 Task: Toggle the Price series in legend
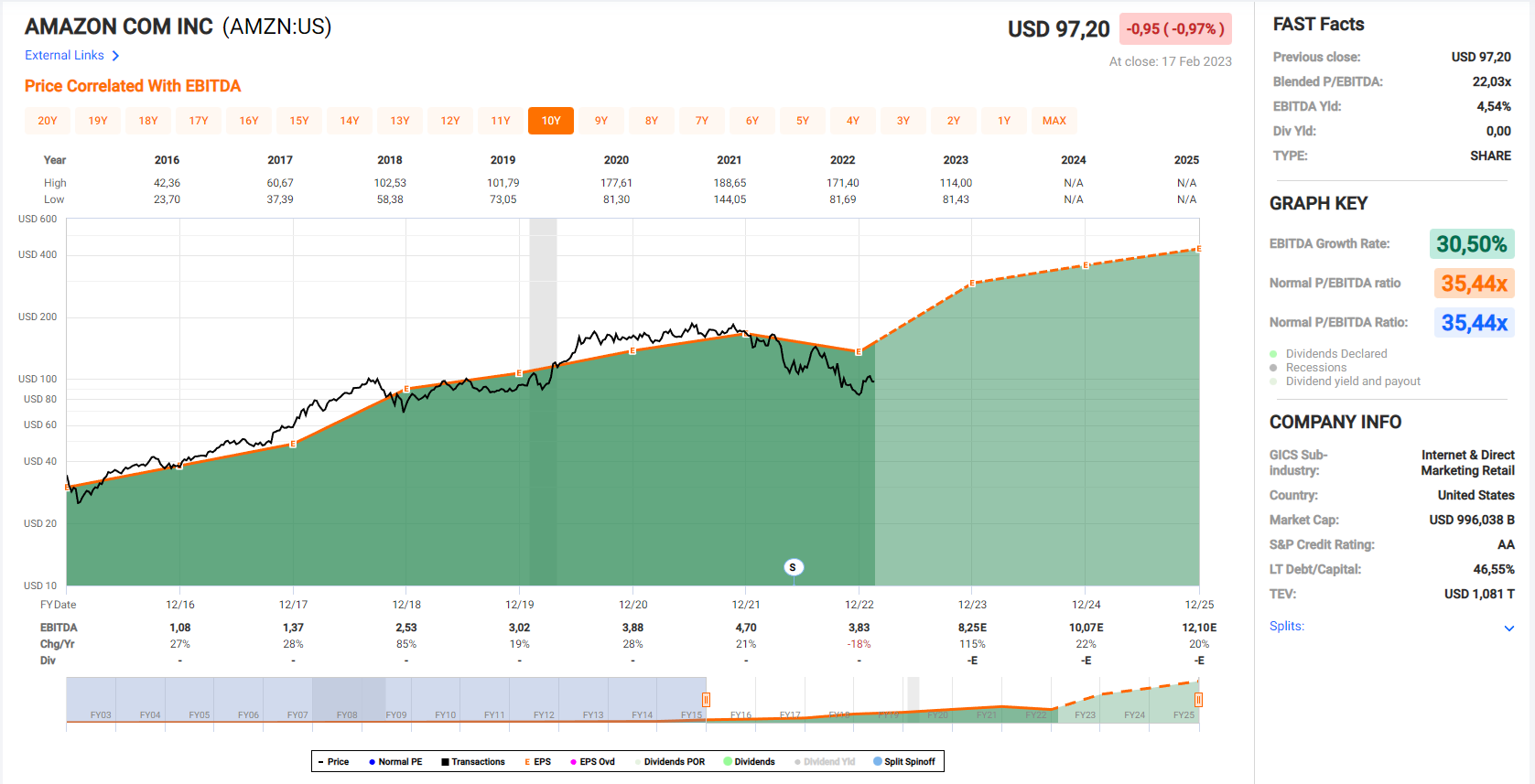333,761
